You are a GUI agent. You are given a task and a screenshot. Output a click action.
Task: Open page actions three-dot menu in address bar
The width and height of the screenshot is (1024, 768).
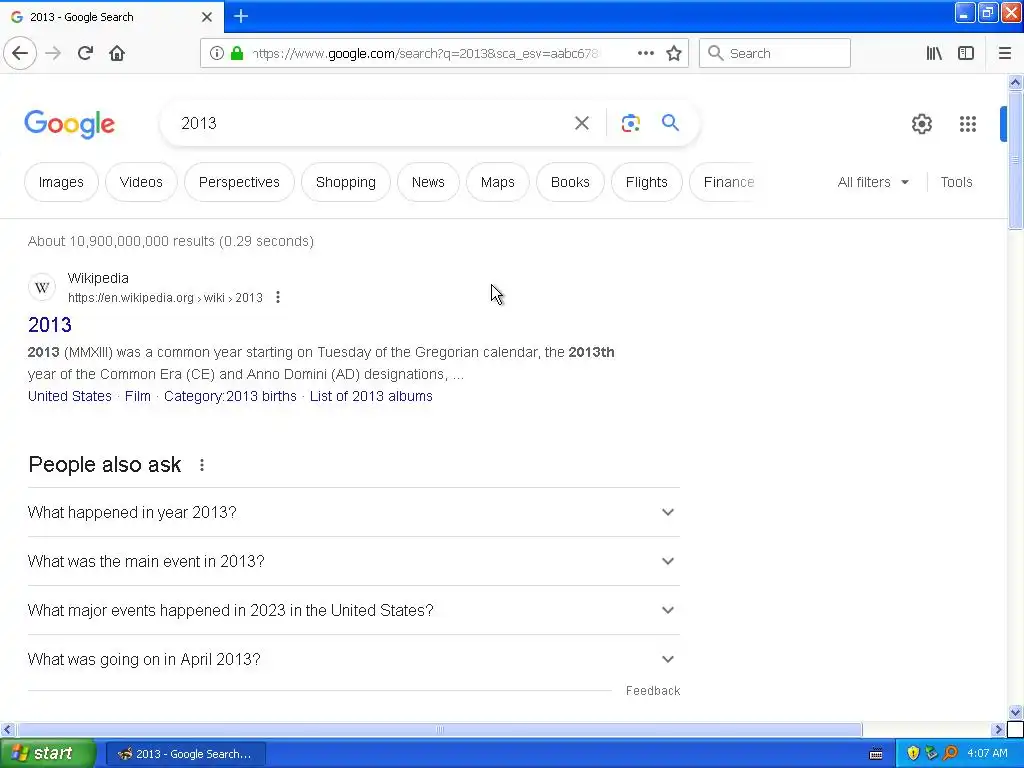[645, 53]
